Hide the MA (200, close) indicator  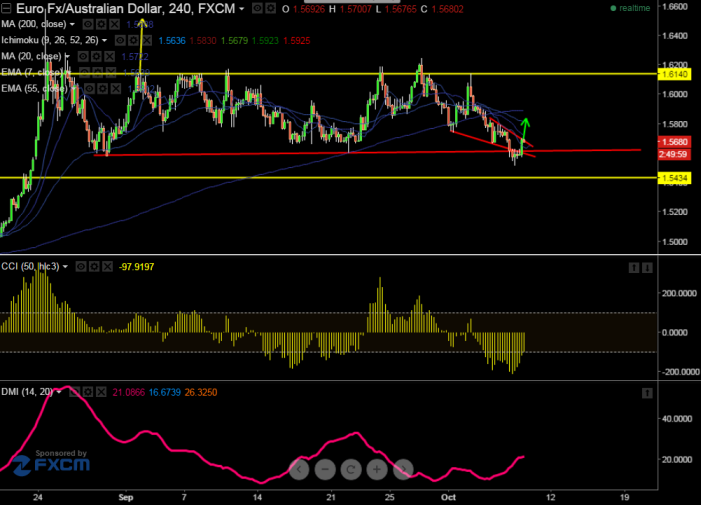click(x=88, y=24)
